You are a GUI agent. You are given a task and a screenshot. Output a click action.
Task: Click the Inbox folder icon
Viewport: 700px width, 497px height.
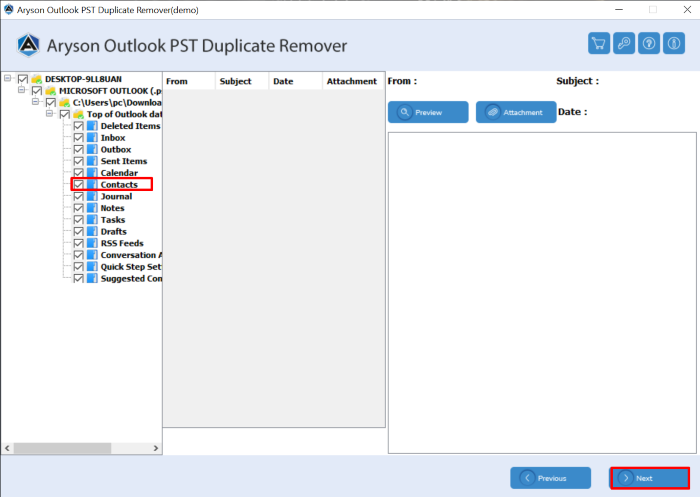[x=92, y=138]
